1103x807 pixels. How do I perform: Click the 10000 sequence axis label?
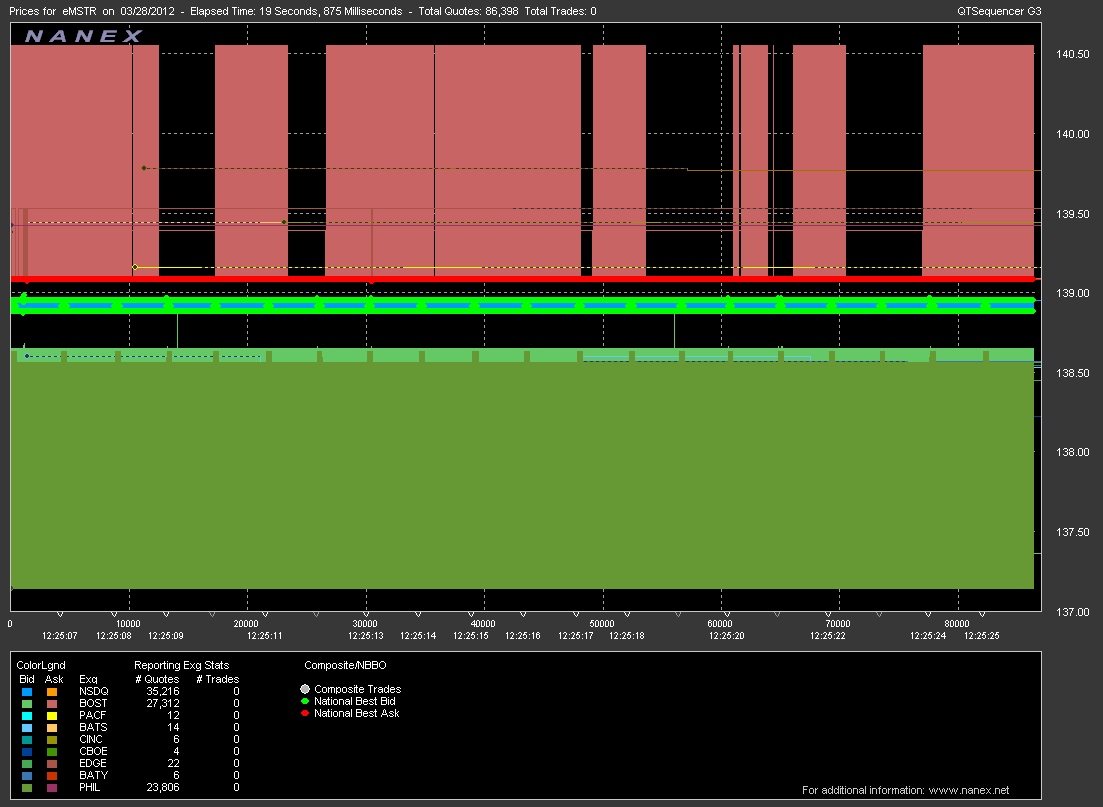click(128, 624)
